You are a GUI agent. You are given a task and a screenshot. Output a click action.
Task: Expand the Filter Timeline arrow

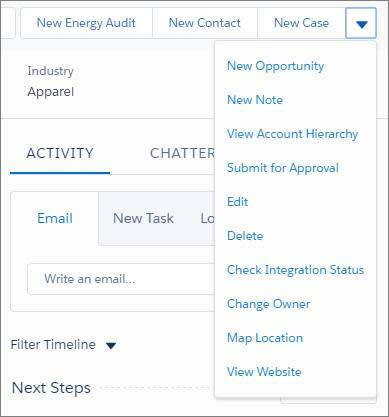pos(111,345)
